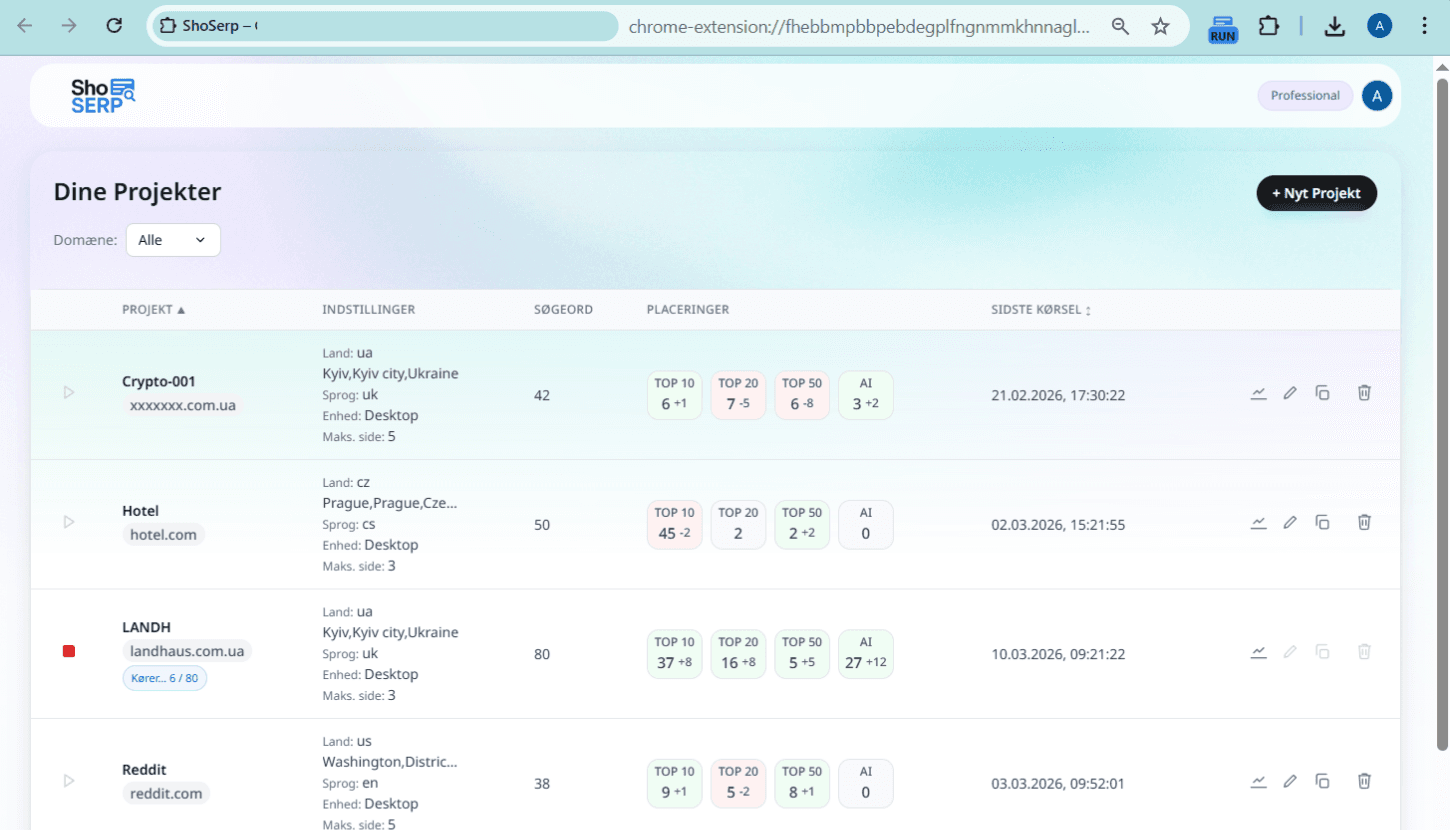Click the landhaus.com.ua domain tag

[187, 651]
